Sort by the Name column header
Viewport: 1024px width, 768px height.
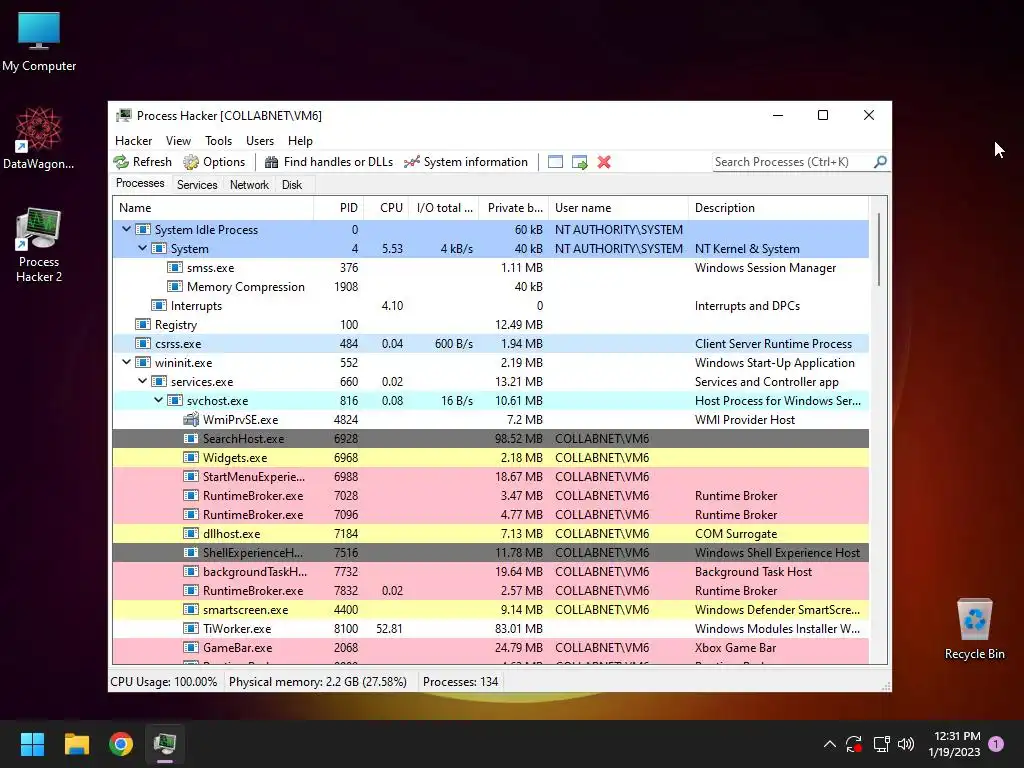point(213,208)
